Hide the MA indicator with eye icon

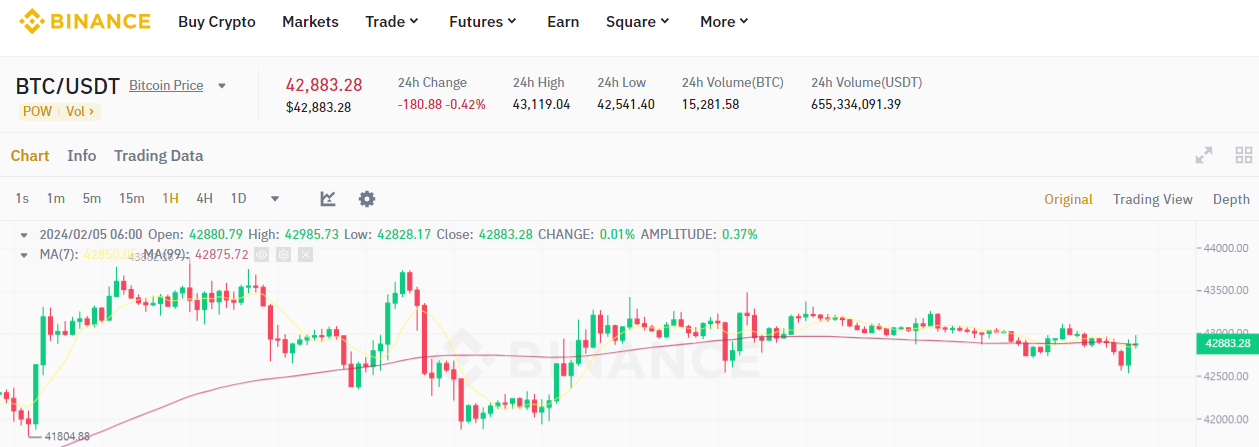pos(261,255)
